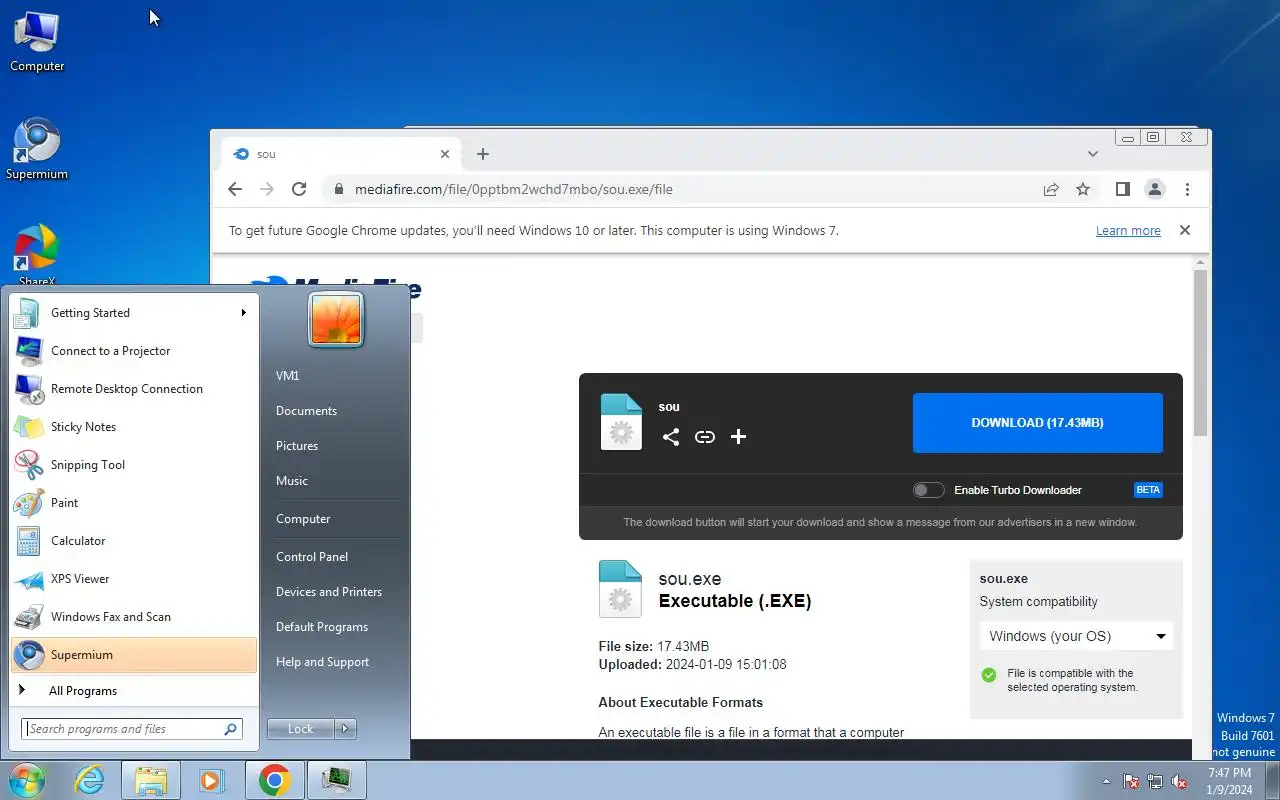Open Pictures in the Start menu

click(x=297, y=446)
